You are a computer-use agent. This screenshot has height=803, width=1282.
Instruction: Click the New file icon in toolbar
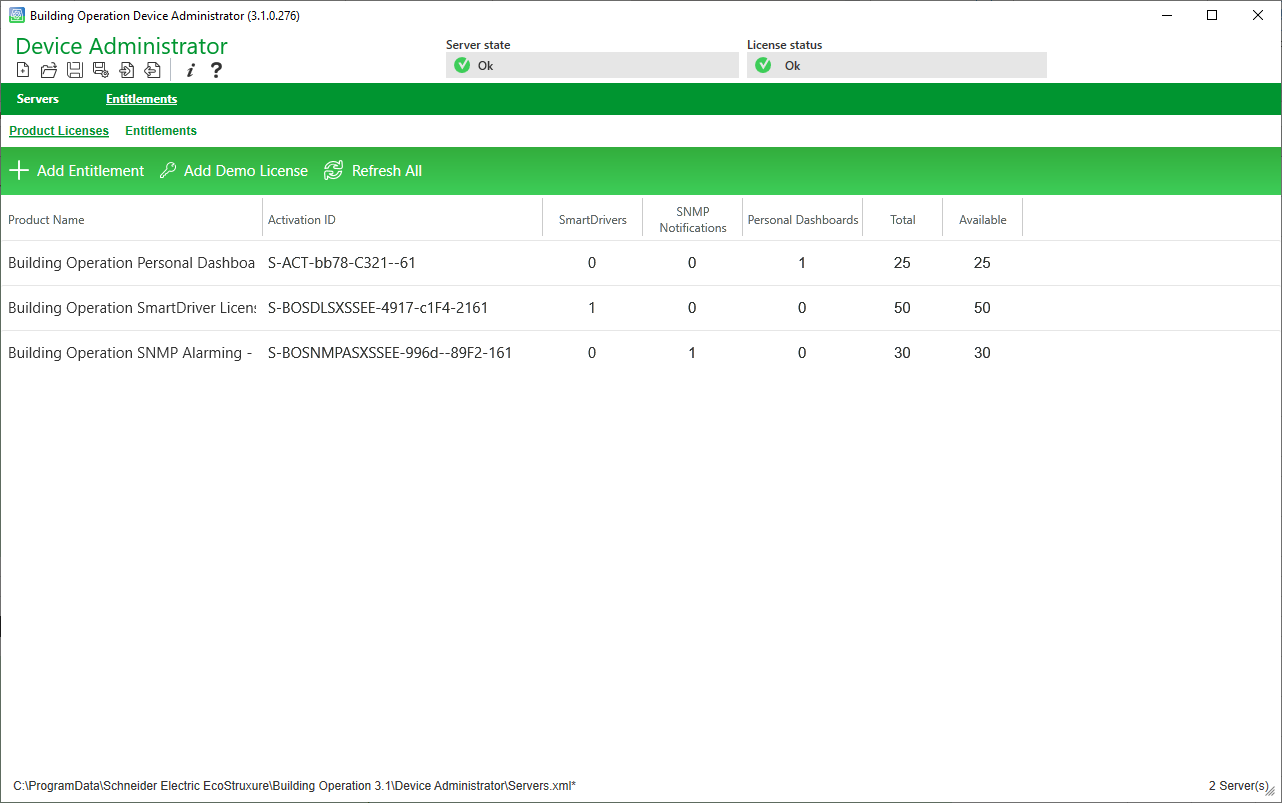click(x=23, y=70)
